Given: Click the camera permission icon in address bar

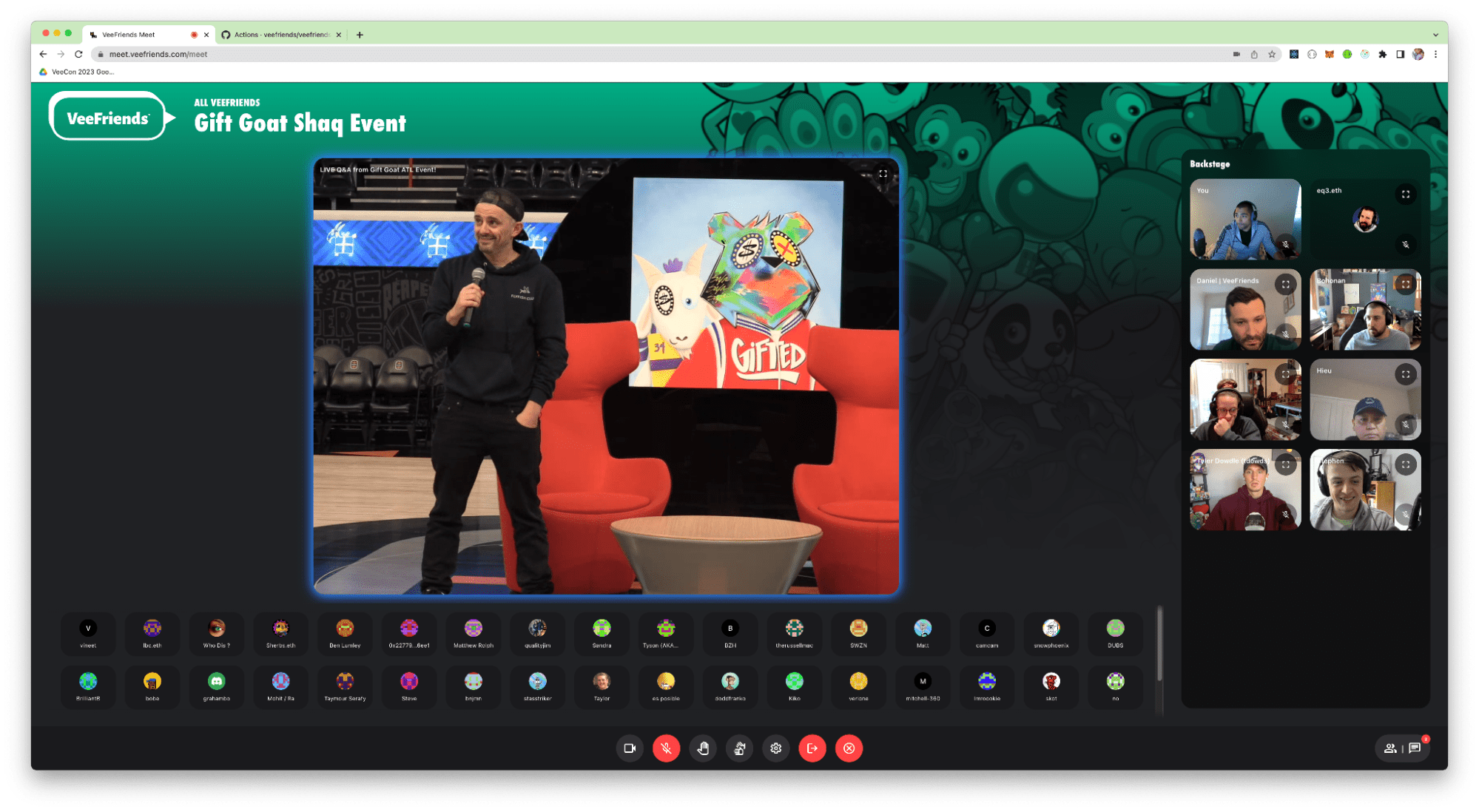Looking at the screenshot, I should coord(1236,54).
